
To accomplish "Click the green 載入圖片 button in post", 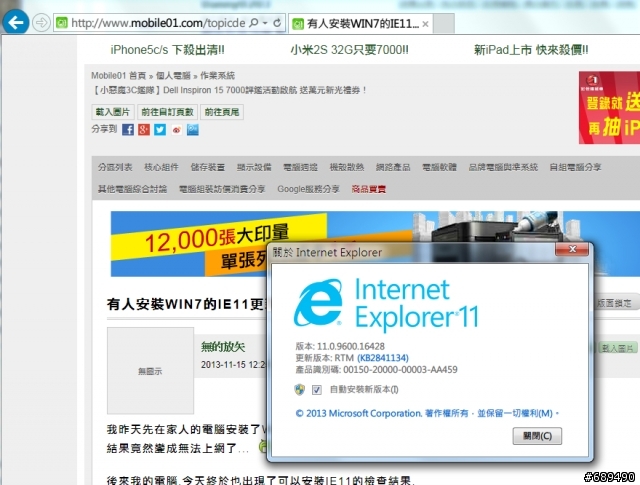I will pyautogui.click(x=618, y=348).
